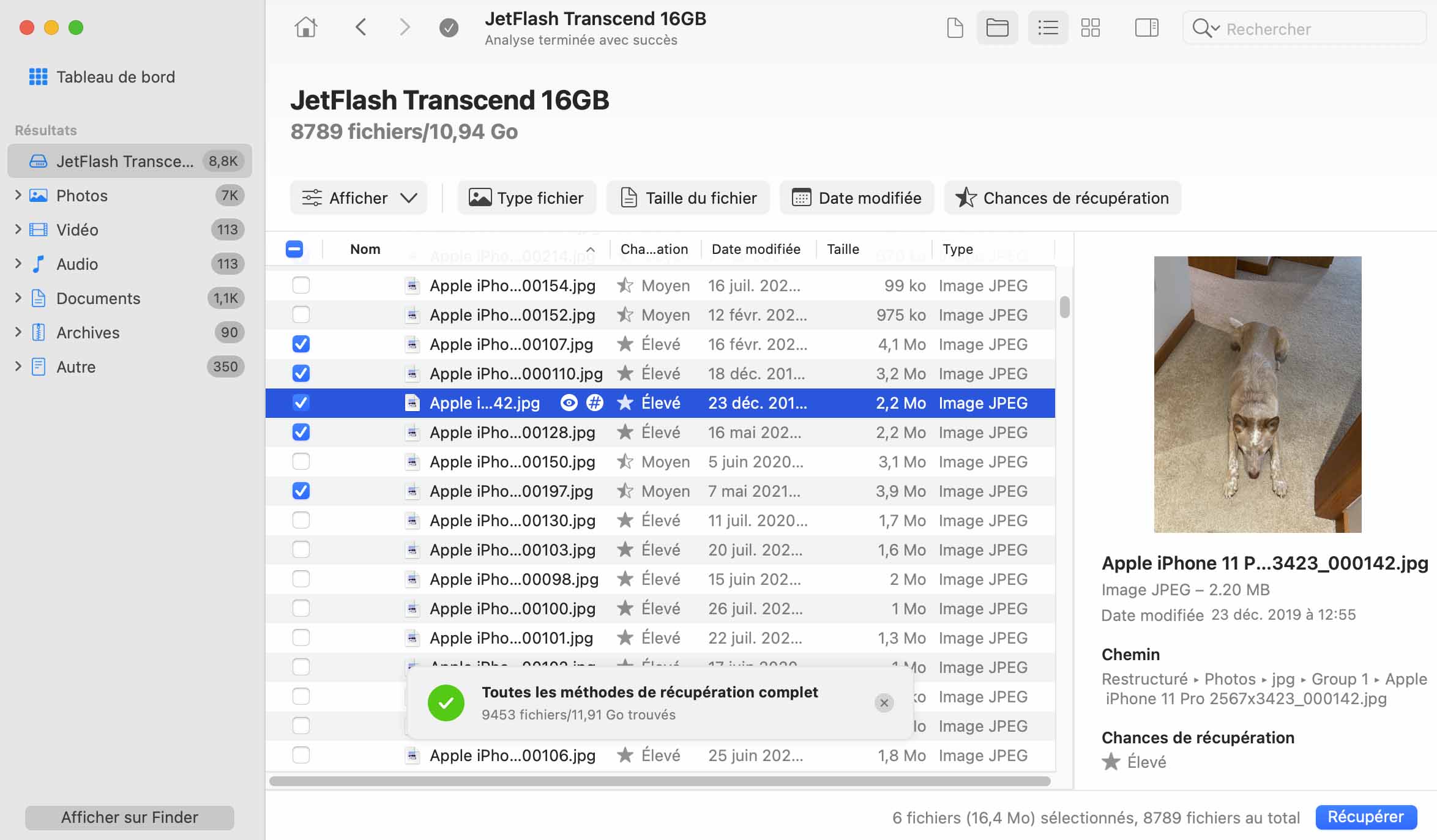The height and width of the screenshot is (840, 1437).
Task: Click the vertical scrollbar of file list
Action: click(x=1065, y=307)
